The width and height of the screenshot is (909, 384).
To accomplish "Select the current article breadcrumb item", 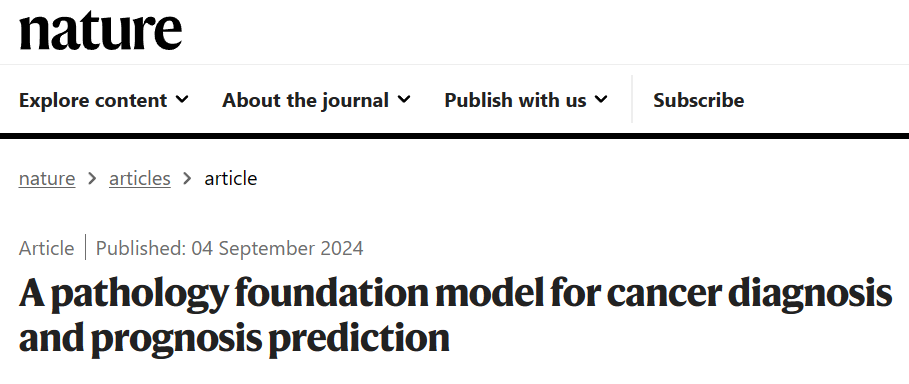I will [231, 179].
